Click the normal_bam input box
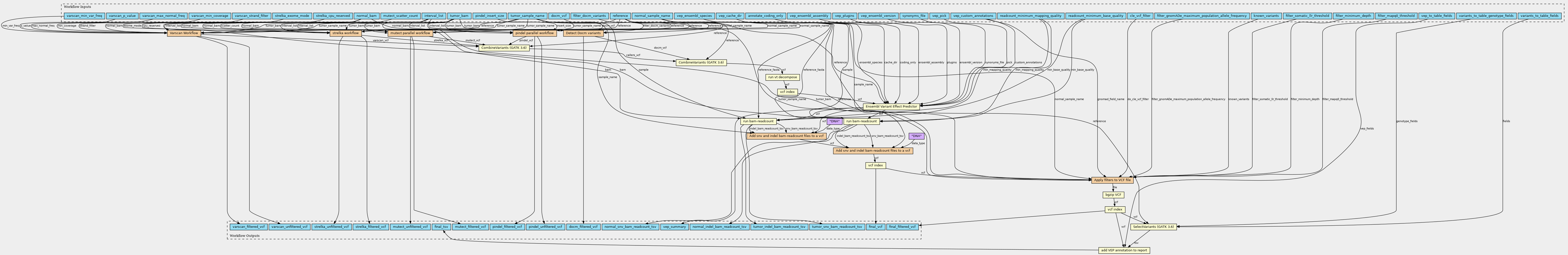Image resolution: width=1568 pixels, height=255 pixels. [x=366, y=16]
